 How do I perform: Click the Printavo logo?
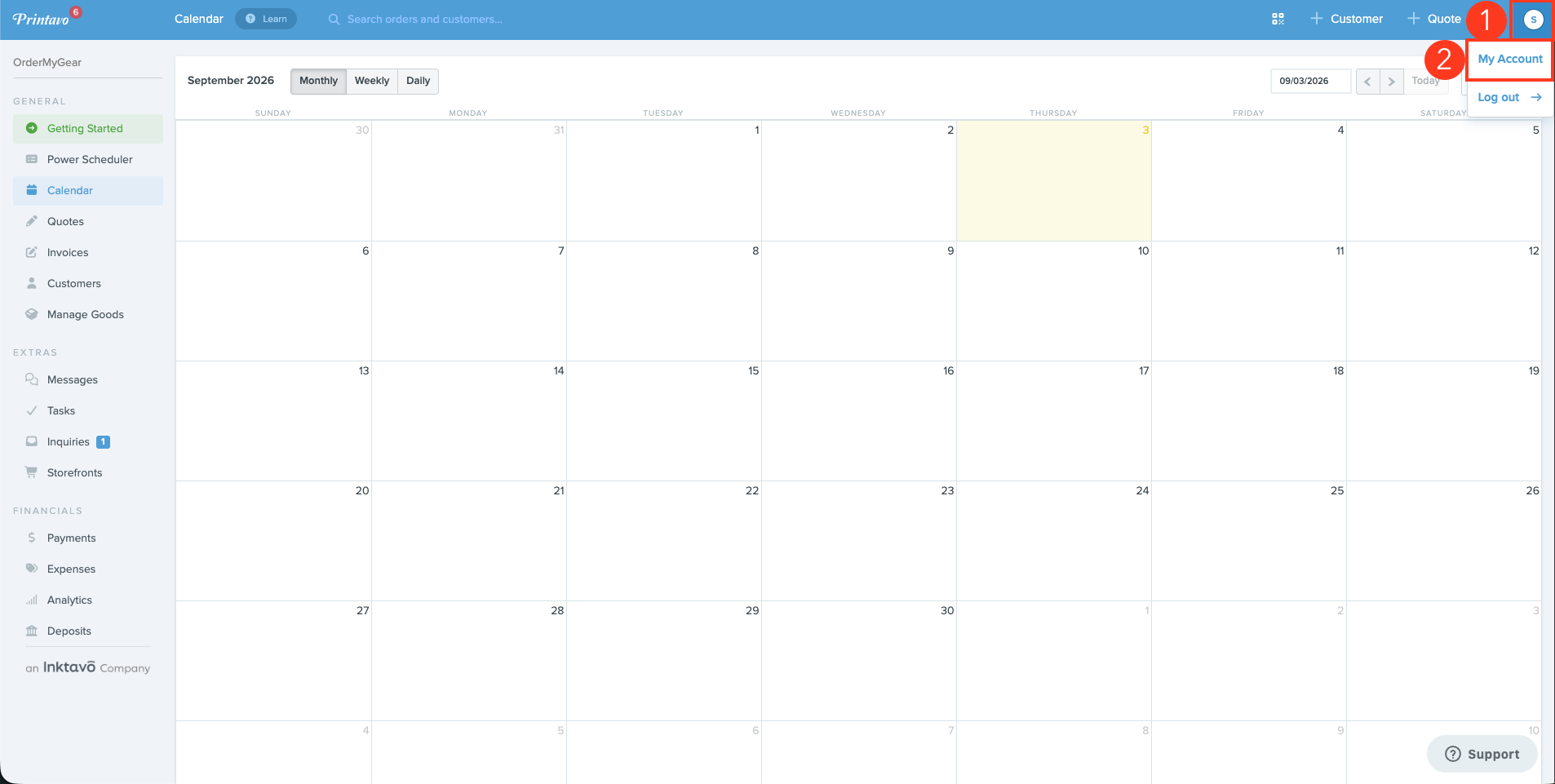tap(41, 19)
